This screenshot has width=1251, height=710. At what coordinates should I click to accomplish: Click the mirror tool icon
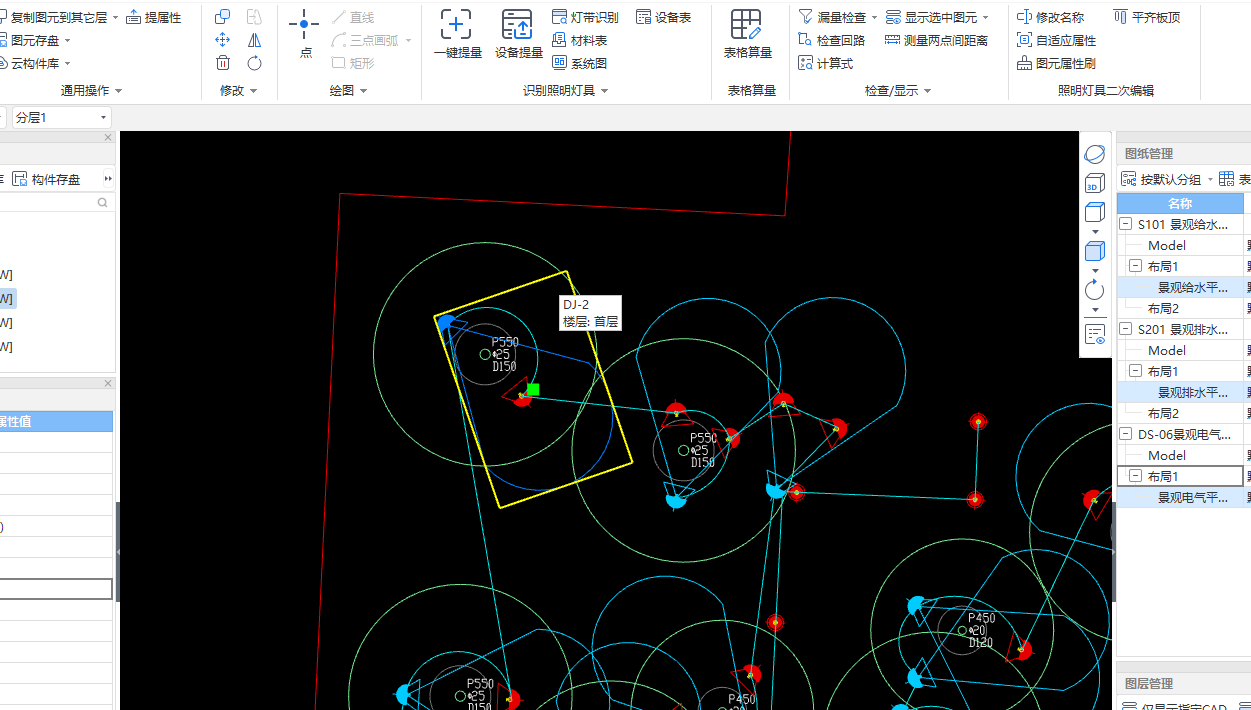[254, 40]
